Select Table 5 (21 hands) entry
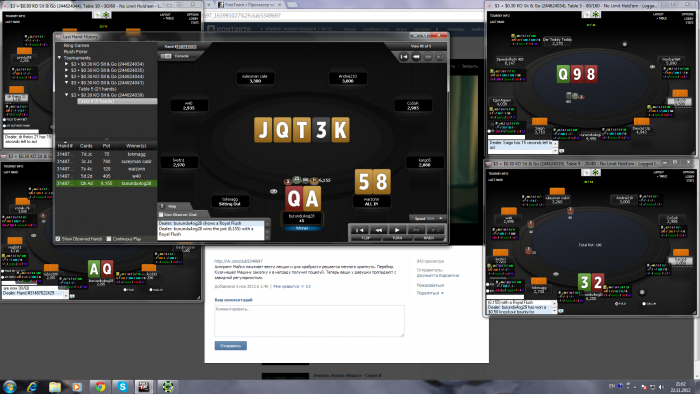Viewport: 700px width, 394px height. tap(97, 89)
